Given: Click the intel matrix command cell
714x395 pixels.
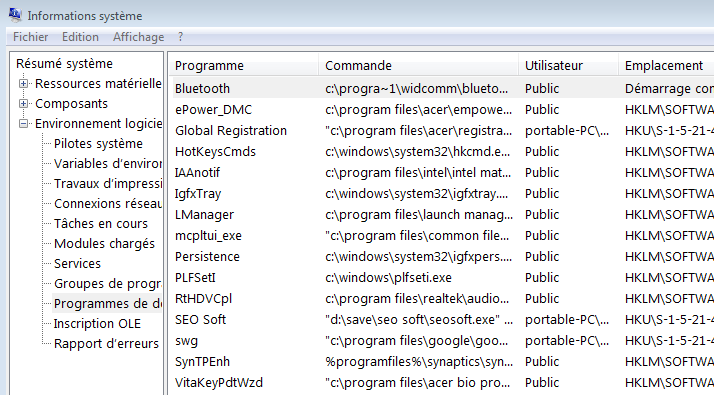Looking at the screenshot, I should (x=418, y=173).
